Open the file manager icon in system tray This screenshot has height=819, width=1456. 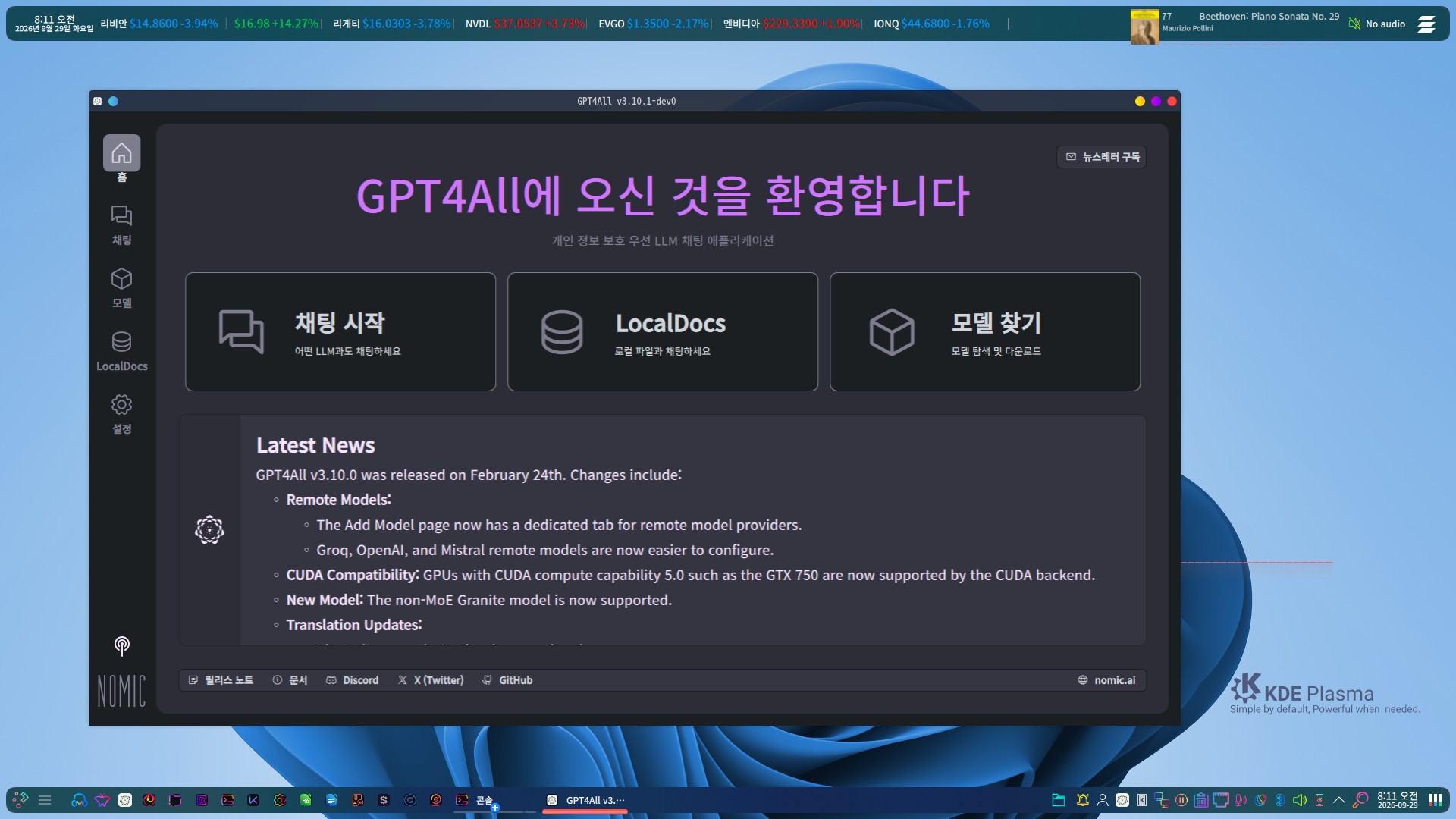click(x=1059, y=800)
